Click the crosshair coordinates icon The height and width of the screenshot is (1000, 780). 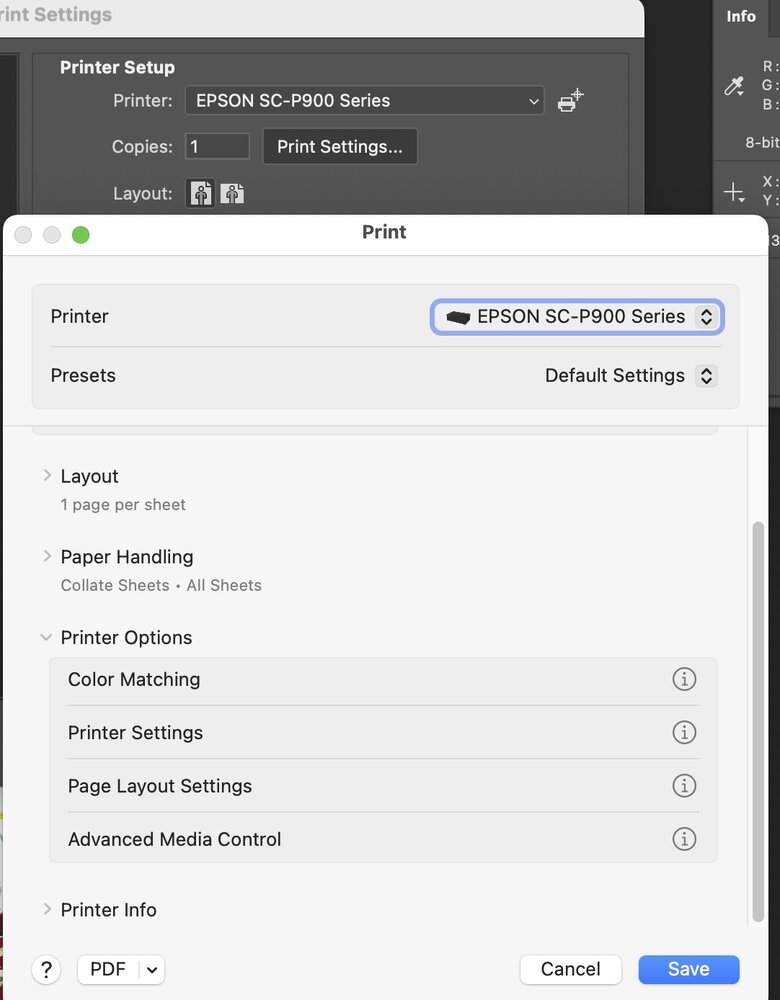[x=734, y=191]
